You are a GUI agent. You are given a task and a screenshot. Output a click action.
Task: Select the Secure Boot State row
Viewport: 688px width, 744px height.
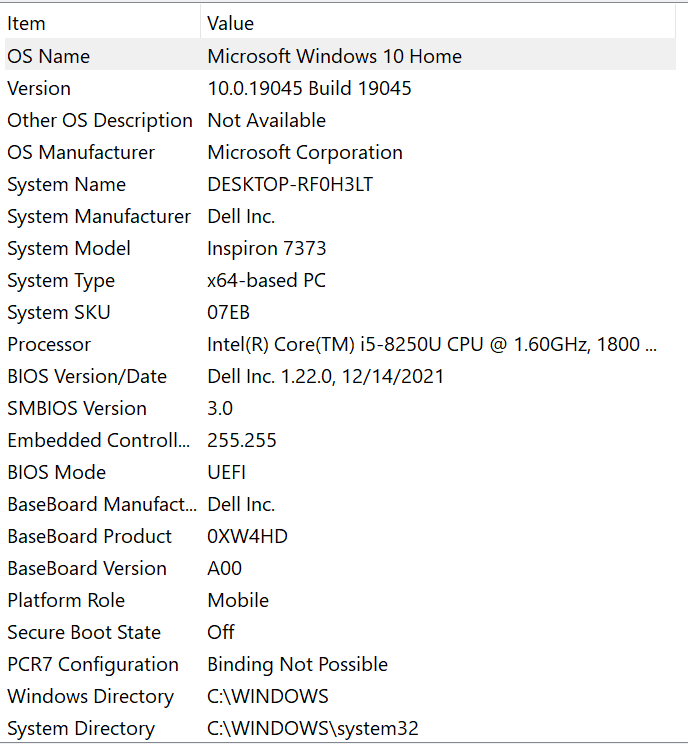pyautogui.click(x=340, y=632)
